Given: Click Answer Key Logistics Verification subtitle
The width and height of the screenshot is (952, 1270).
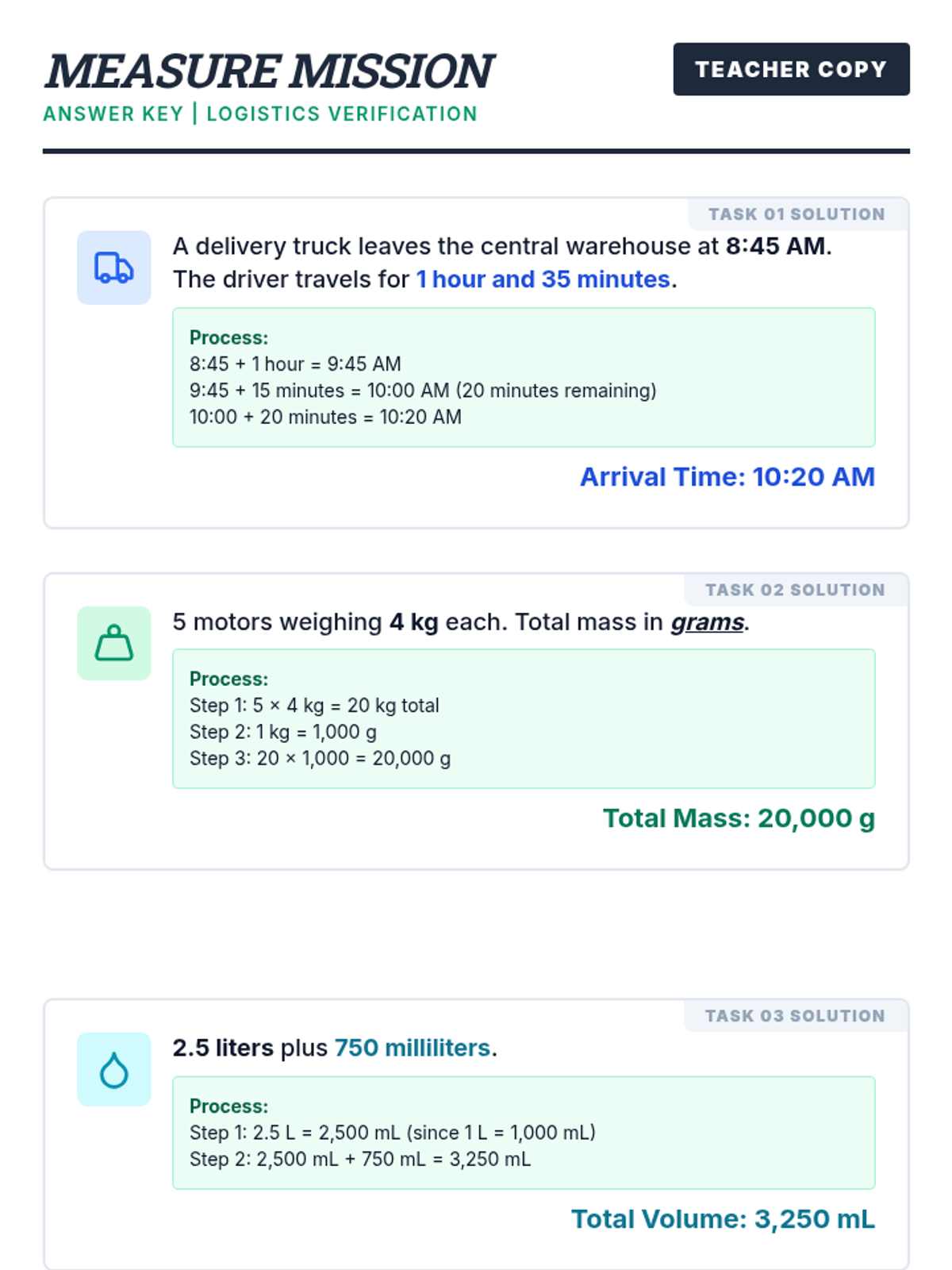Looking at the screenshot, I should (260, 114).
